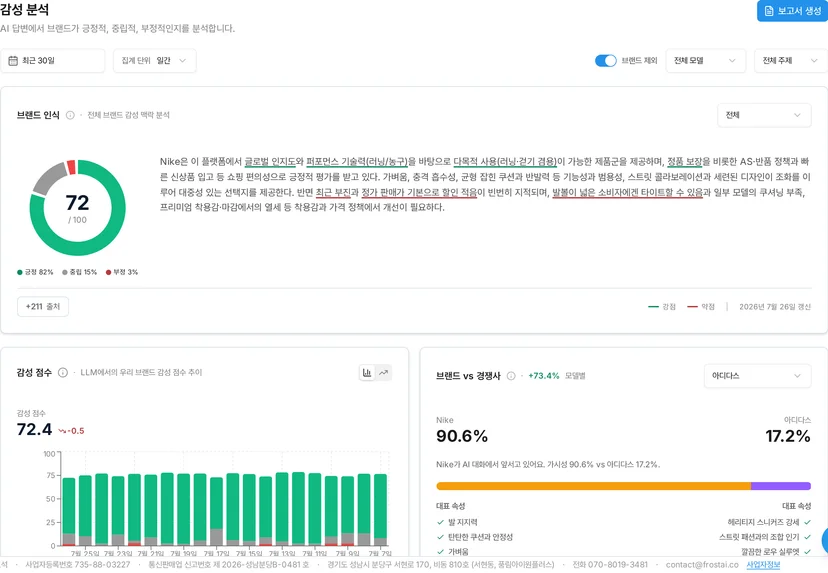Expand the 전체 dropdown in 브랜드 인식 card
The width and height of the screenshot is (828, 573).
click(x=764, y=115)
